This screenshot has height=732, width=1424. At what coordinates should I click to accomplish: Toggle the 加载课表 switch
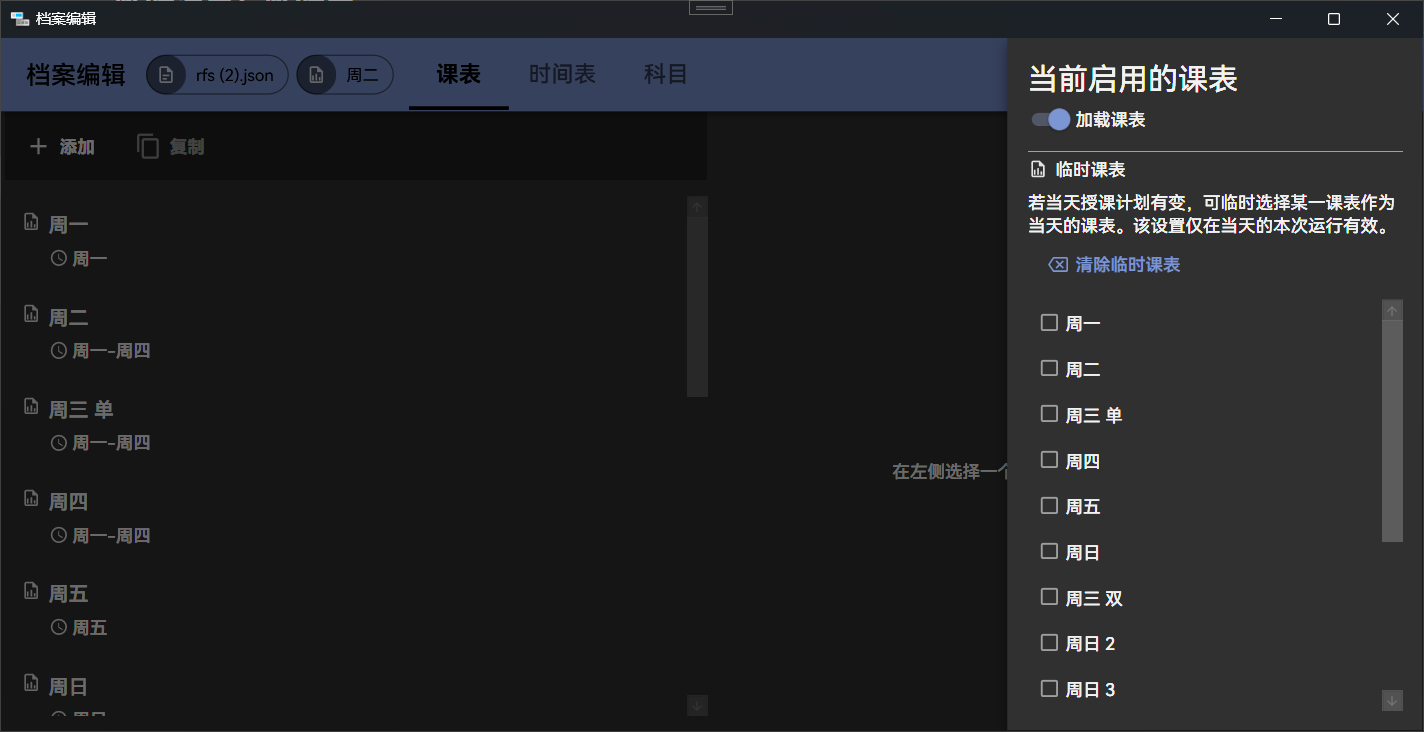(1050, 120)
